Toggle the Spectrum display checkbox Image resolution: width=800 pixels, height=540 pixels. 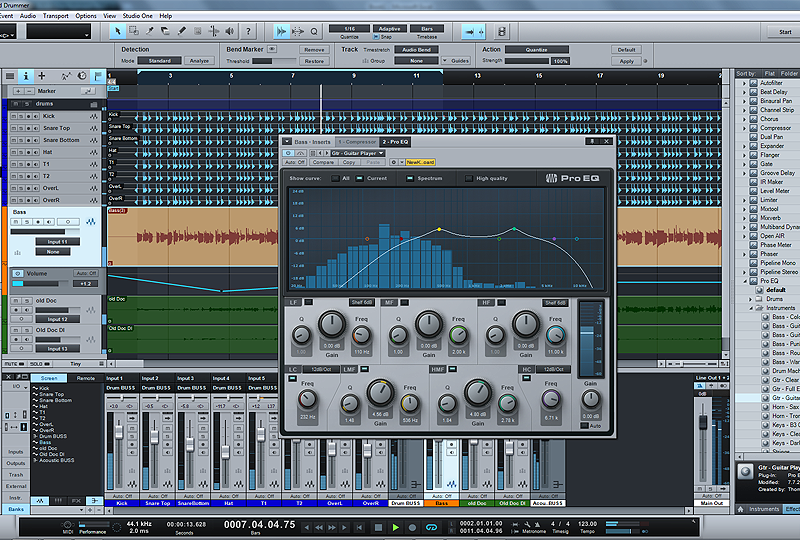(x=410, y=178)
